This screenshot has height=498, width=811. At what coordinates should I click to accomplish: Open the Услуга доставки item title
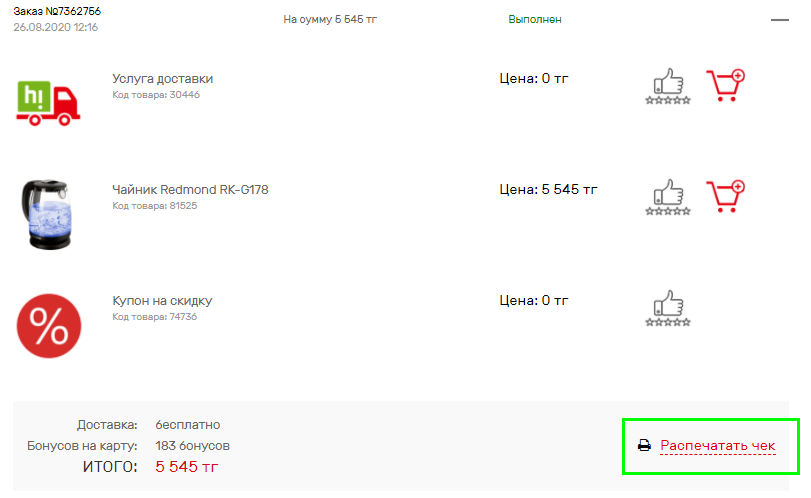point(163,79)
